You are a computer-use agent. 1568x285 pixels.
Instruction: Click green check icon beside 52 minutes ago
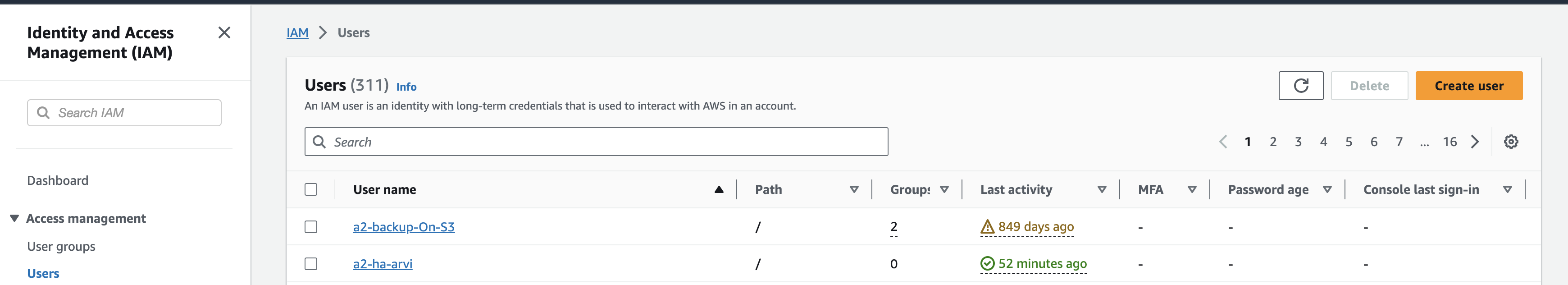(987, 264)
